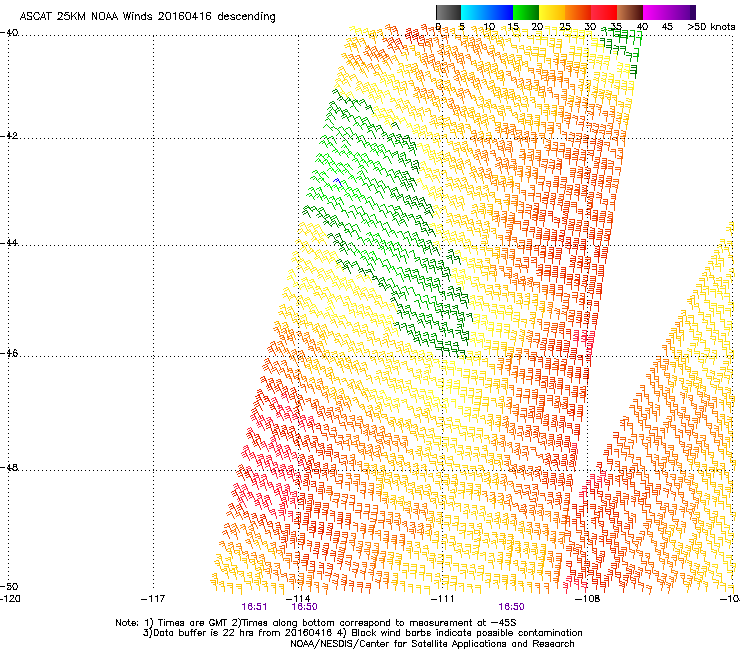Click the -50 latitude label
Image resolution: width=740 pixels, height=650 pixels.
(9, 586)
